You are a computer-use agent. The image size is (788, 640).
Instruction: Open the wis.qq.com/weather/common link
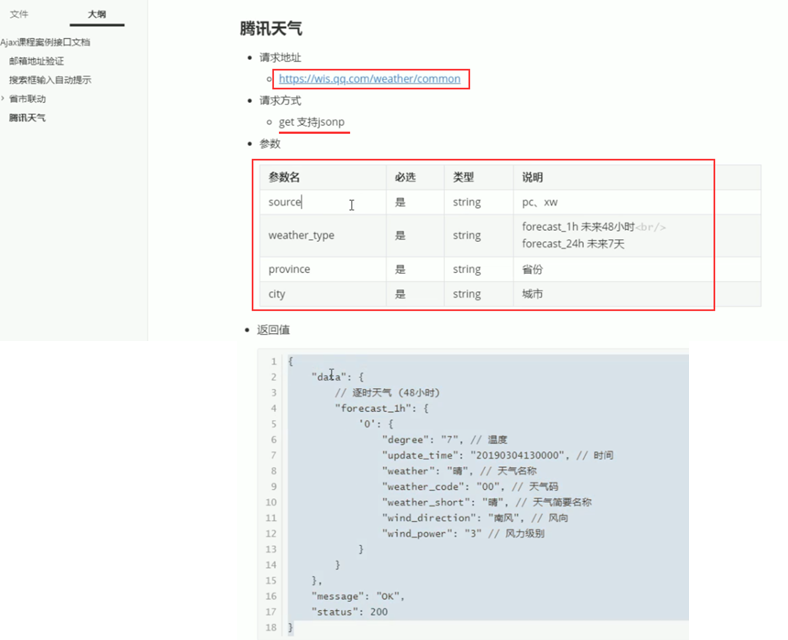click(369, 79)
